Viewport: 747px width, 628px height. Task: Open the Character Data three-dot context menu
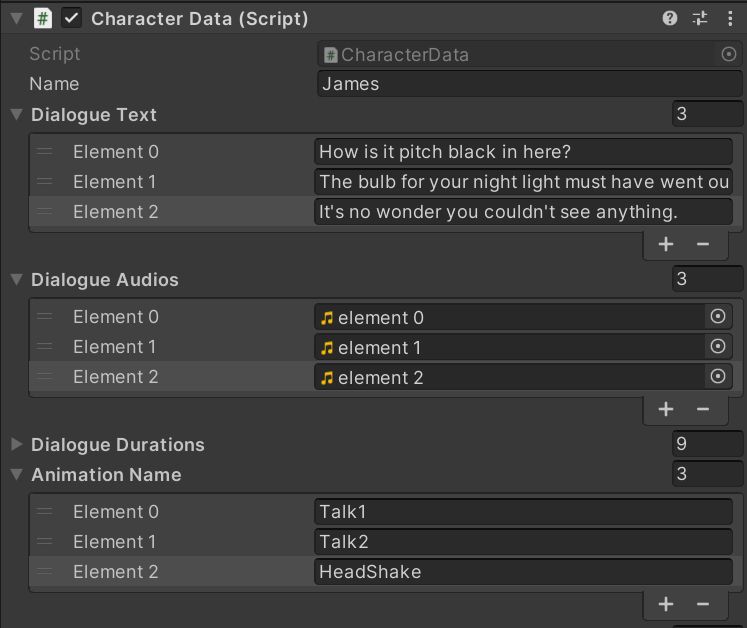(x=730, y=19)
